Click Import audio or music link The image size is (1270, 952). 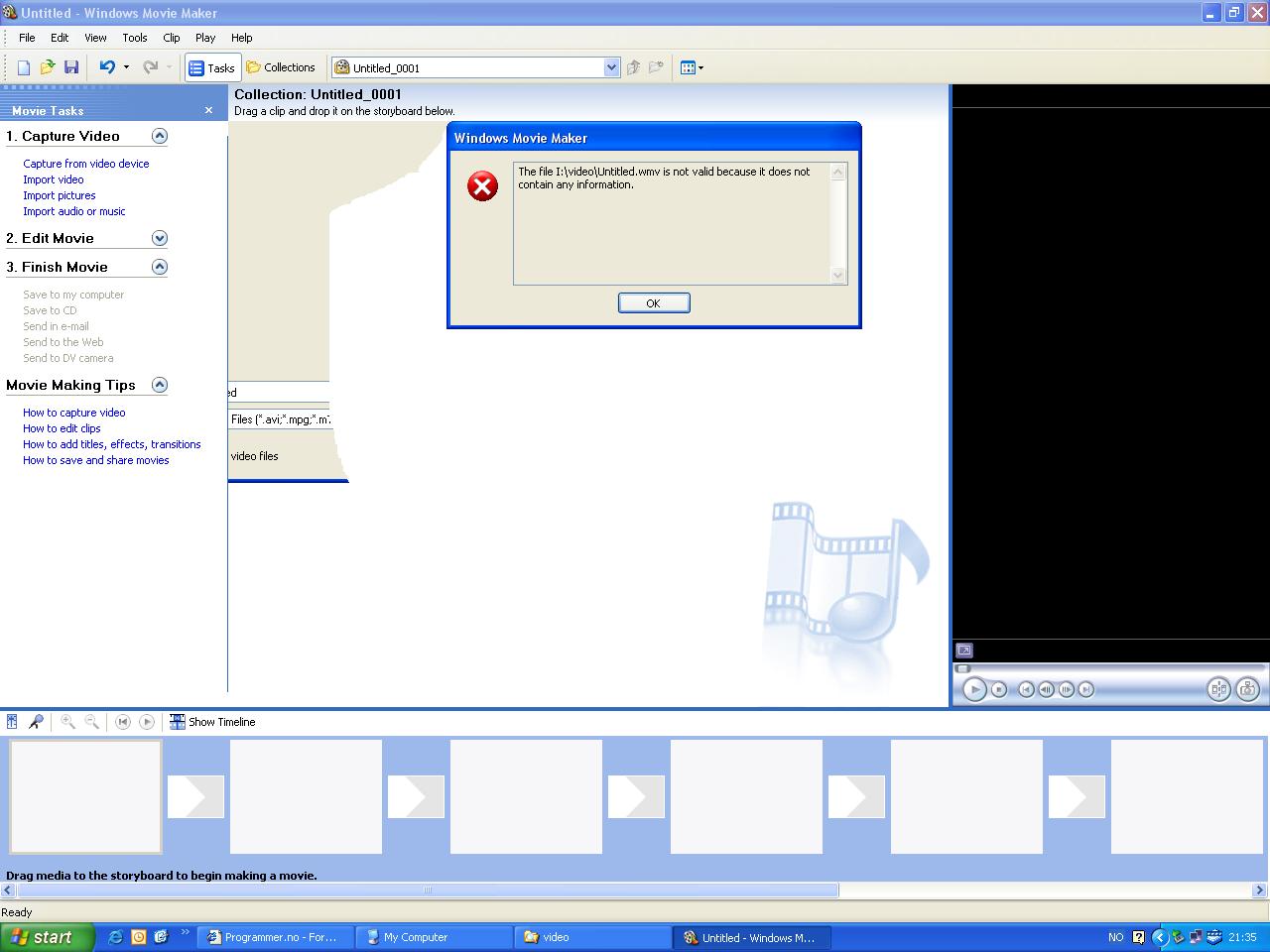point(74,211)
